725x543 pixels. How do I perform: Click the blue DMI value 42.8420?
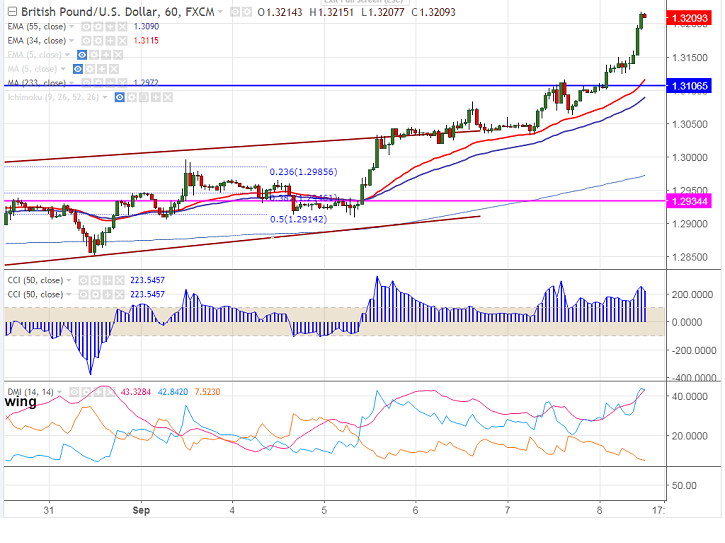(173, 392)
